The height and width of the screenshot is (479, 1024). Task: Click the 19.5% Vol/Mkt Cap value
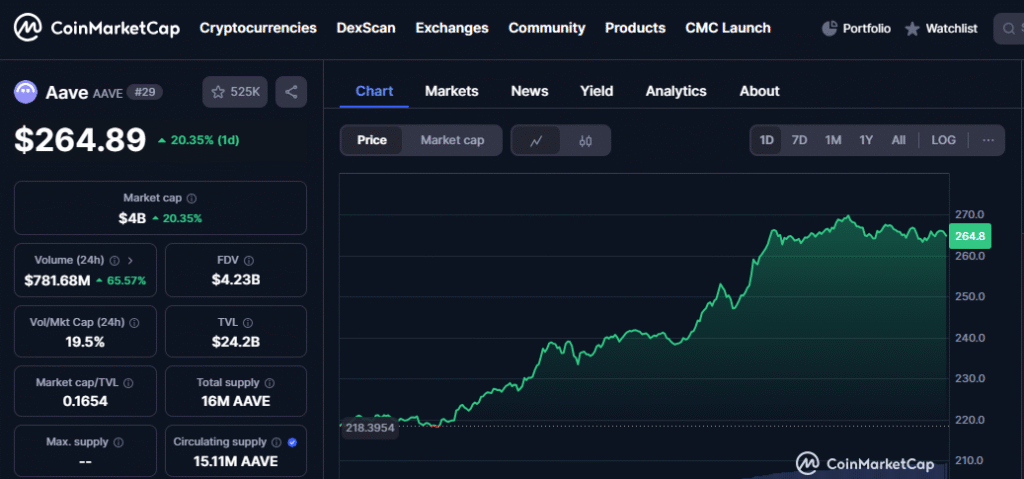85,342
